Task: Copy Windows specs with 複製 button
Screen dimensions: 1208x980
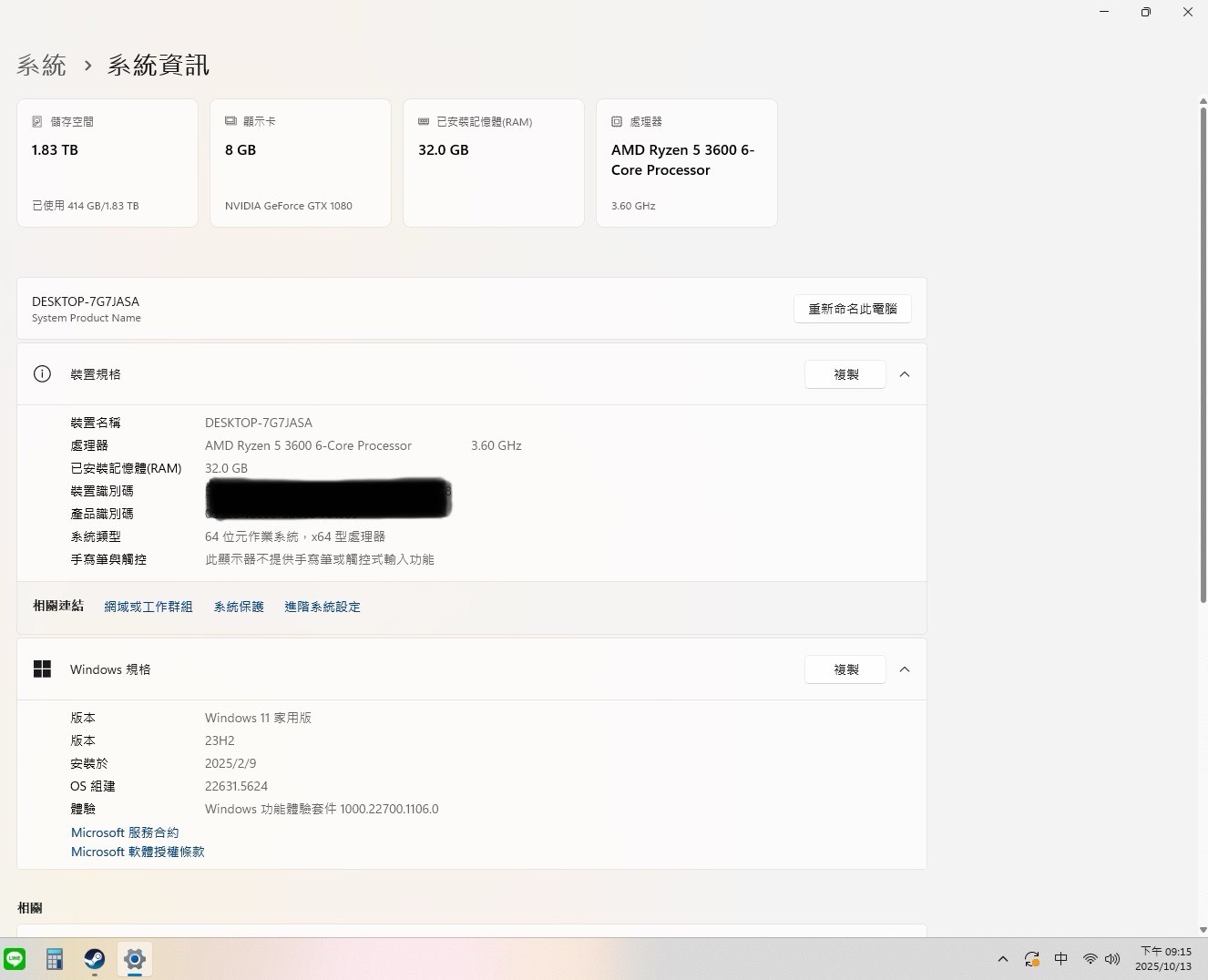Action: (x=845, y=669)
